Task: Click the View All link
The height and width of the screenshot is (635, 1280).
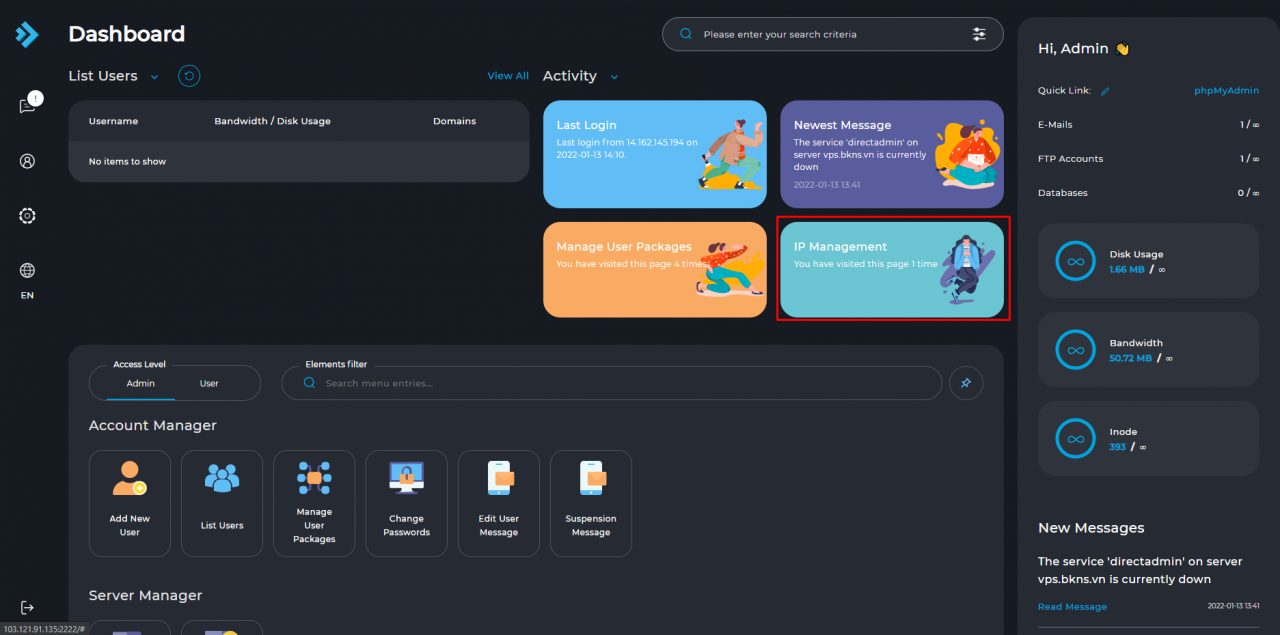Action: coord(508,76)
